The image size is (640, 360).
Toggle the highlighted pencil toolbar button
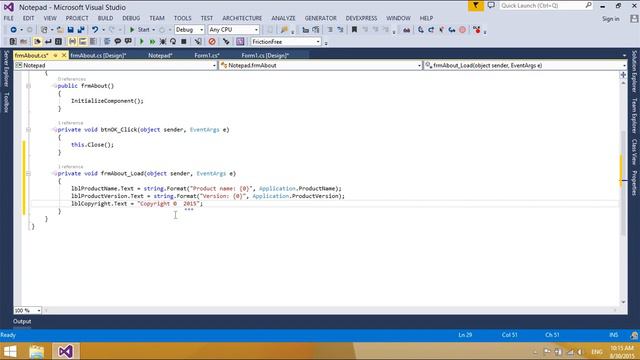pyautogui.click(x=37, y=42)
